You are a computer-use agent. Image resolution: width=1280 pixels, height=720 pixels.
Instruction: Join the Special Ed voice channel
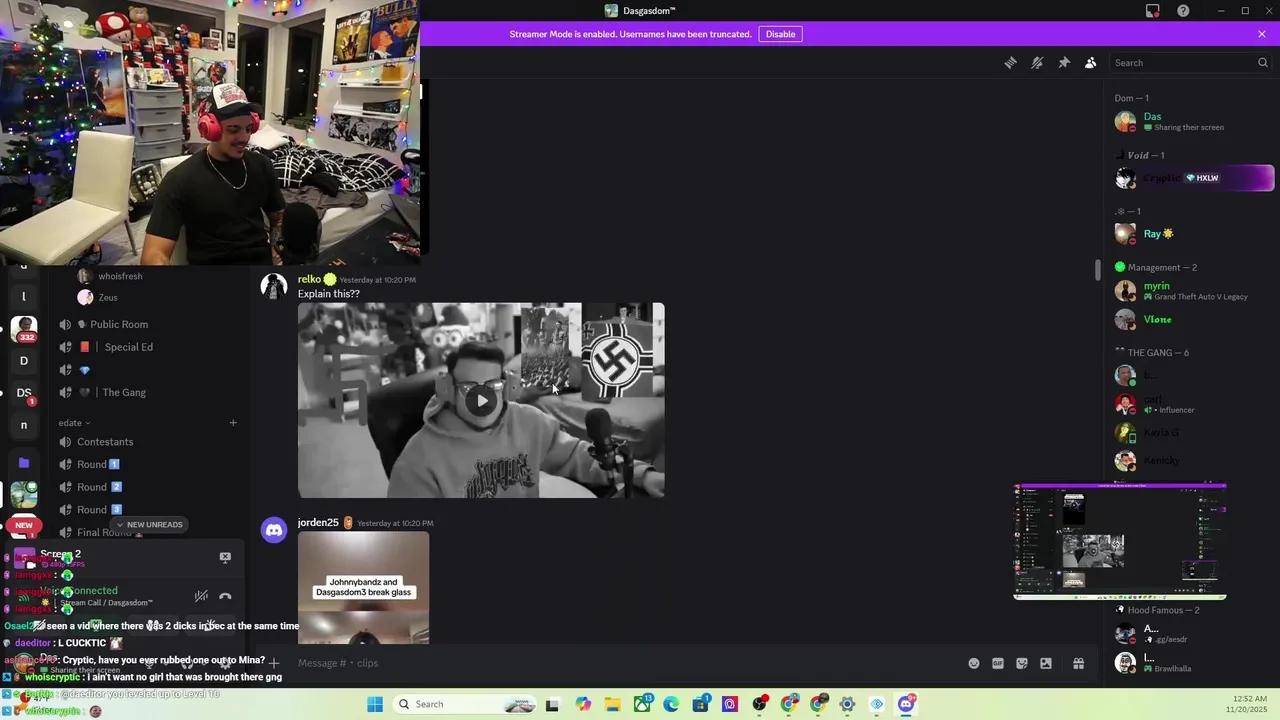click(x=148, y=347)
